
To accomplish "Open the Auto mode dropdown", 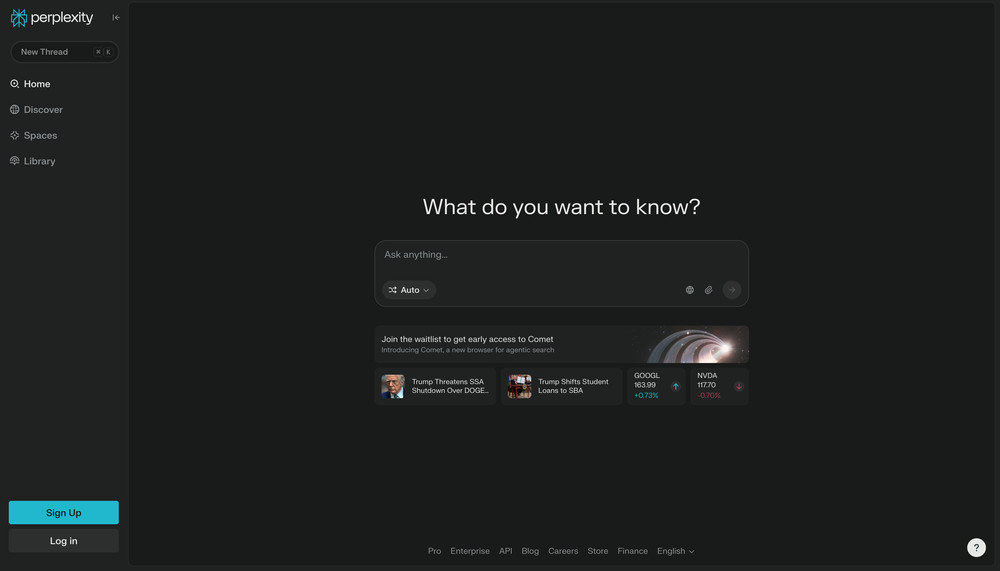I will [409, 290].
